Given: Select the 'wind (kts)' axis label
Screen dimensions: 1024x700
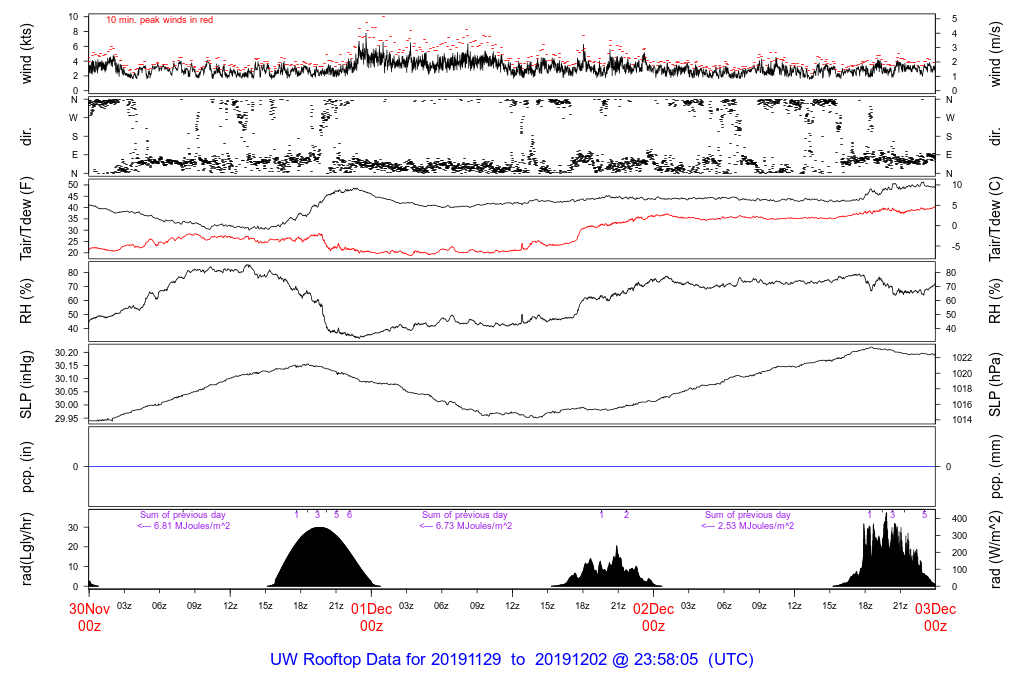Looking at the screenshot, I should click(26, 54).
